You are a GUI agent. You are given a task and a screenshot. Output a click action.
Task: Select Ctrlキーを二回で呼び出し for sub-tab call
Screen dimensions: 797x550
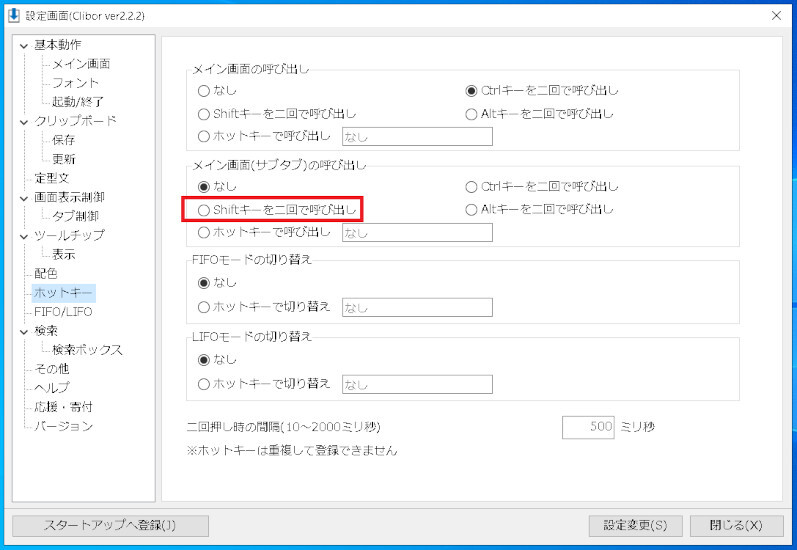coord(472,187)
